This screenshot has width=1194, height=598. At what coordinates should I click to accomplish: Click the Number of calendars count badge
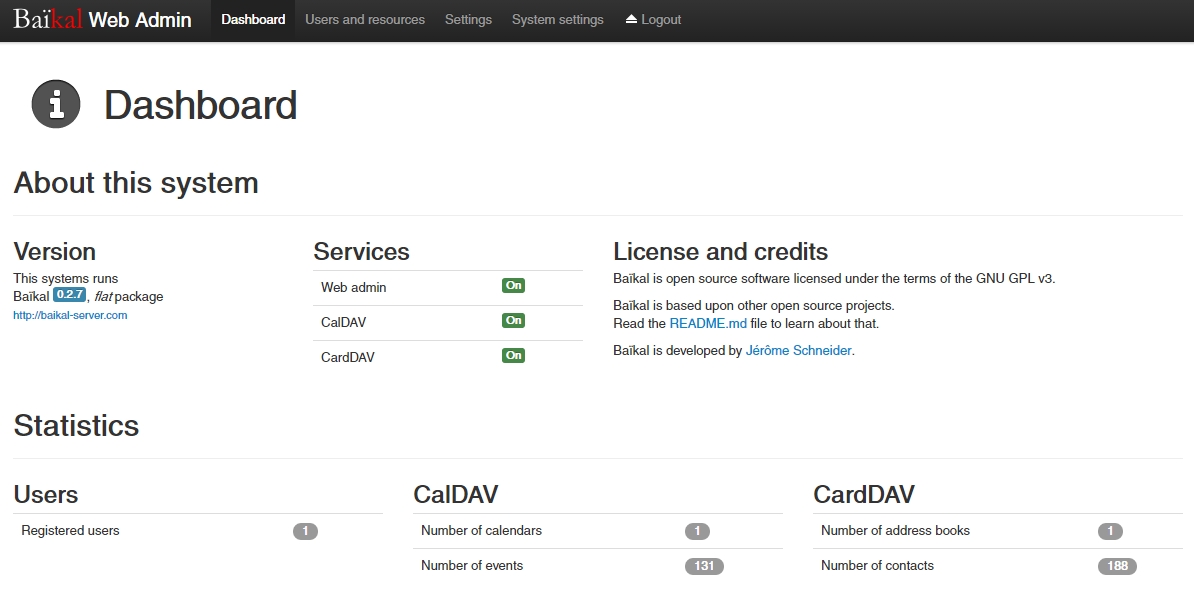click(697, 531)
